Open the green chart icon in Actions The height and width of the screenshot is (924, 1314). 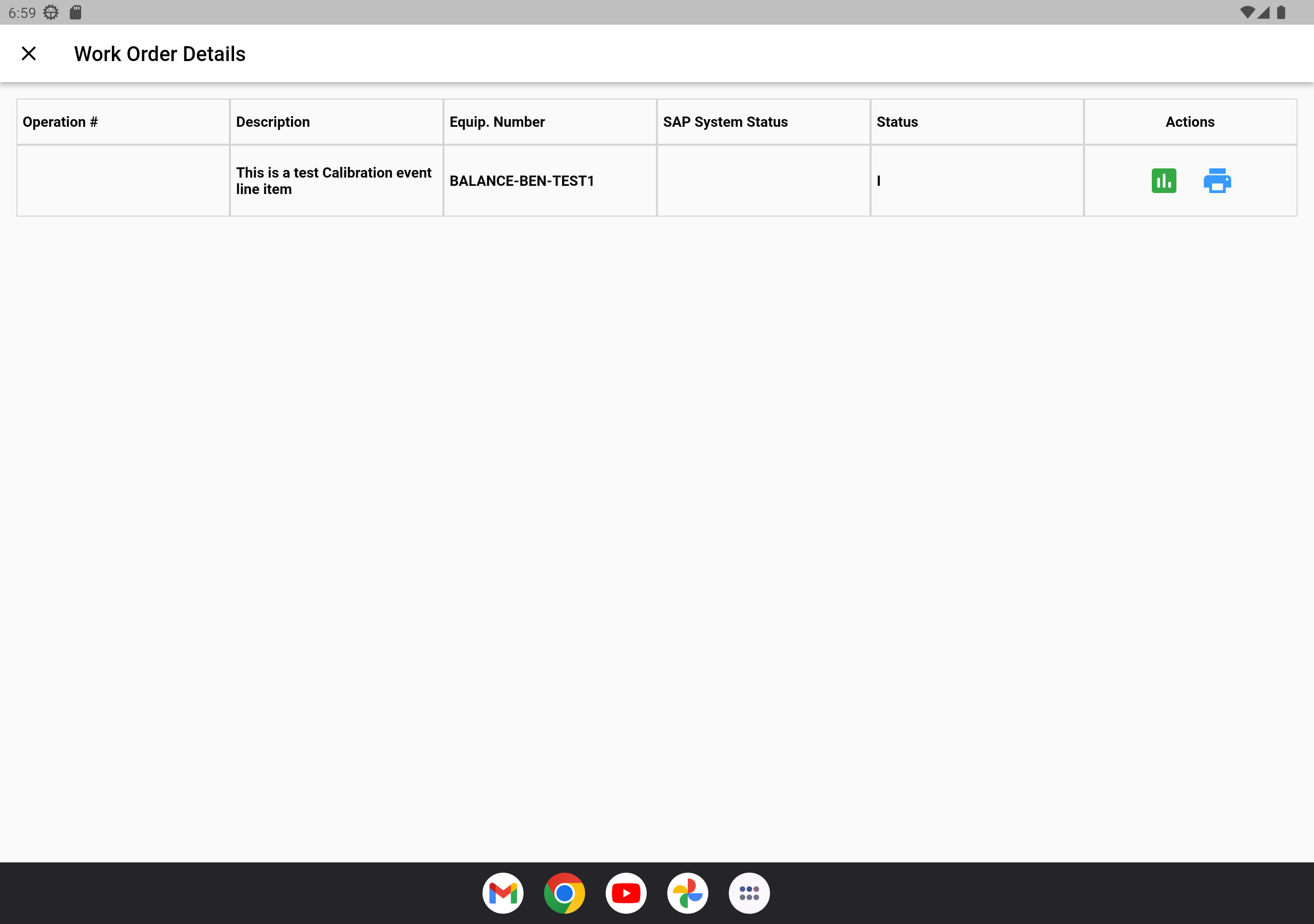tap(1164, 181)
